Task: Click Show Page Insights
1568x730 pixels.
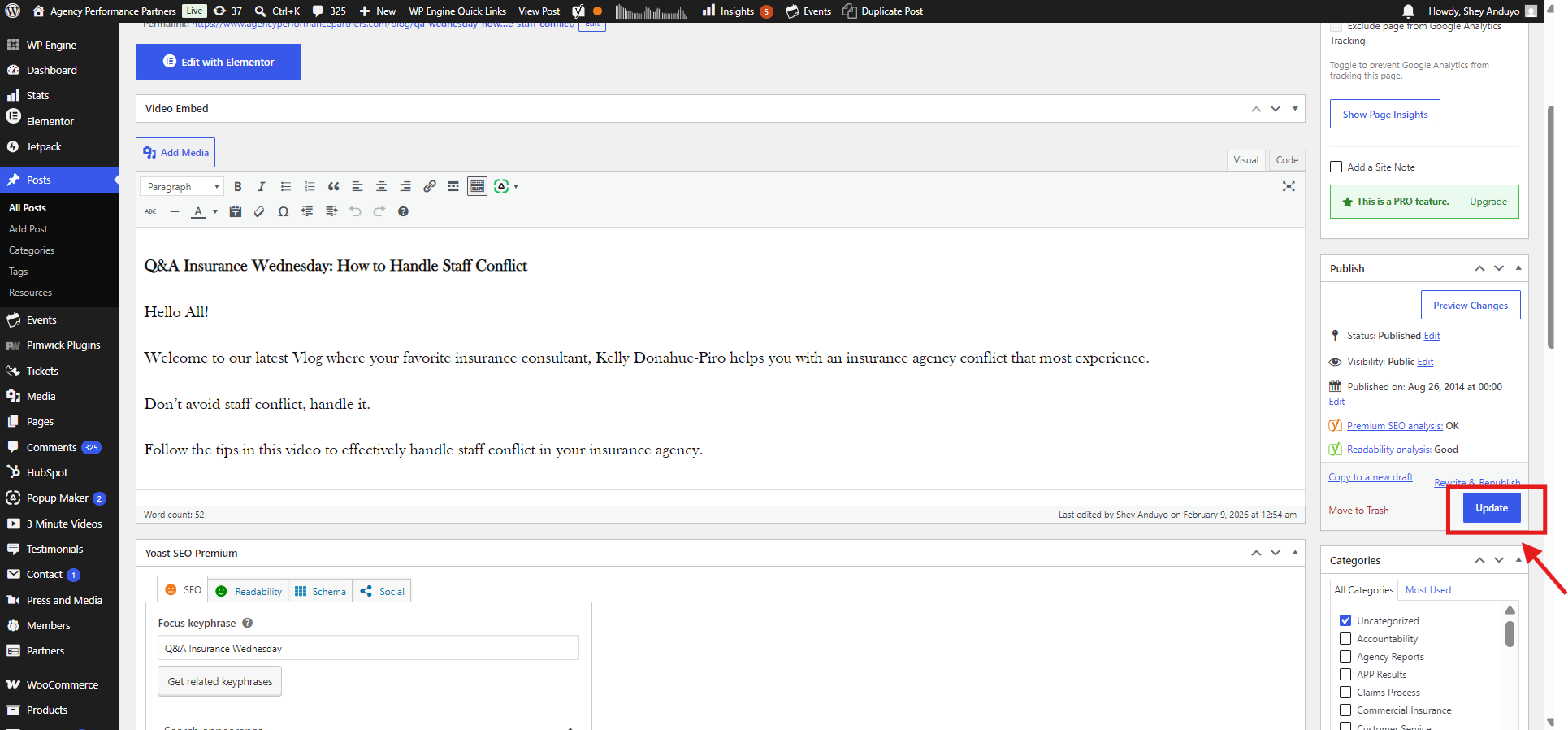Action: tap(1385, 115)
